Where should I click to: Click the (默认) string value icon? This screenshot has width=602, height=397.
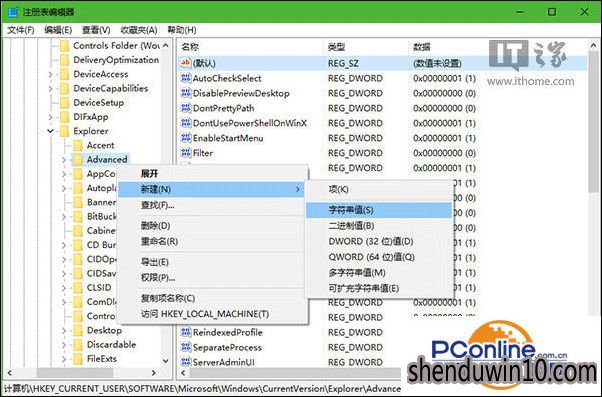coord(186,63)
